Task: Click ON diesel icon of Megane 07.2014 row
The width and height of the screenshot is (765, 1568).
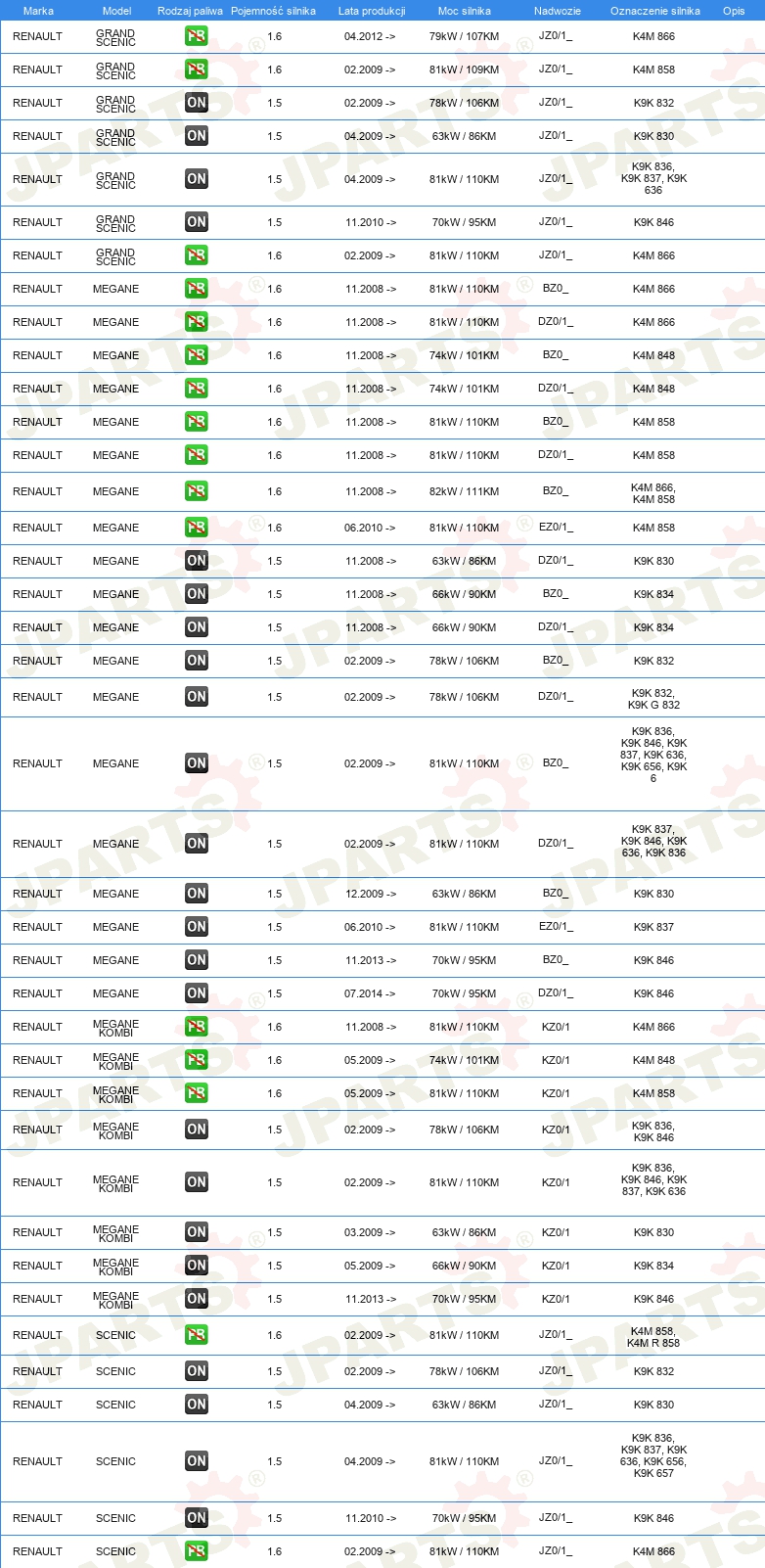Action: pyautogui.click(x=197, y=993)
